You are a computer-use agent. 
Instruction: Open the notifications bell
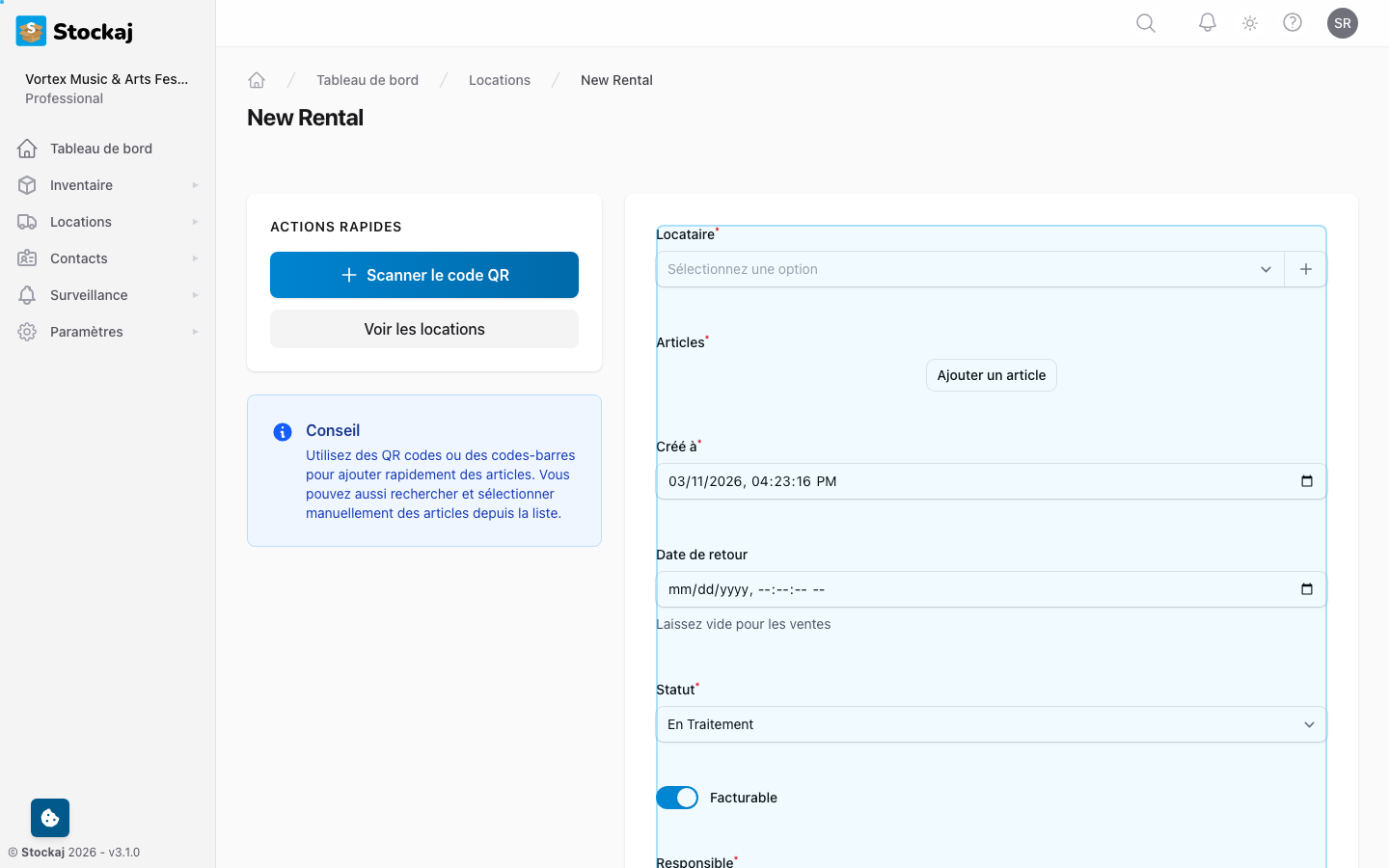pyautogui.click(x=1207, y=23)
